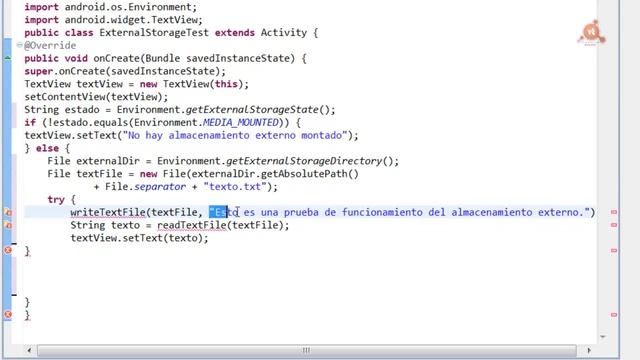This screenshot has height=360, width=640.
Task: Click the horizontal scrollbar thumb
Action: [x=307, y=350]
